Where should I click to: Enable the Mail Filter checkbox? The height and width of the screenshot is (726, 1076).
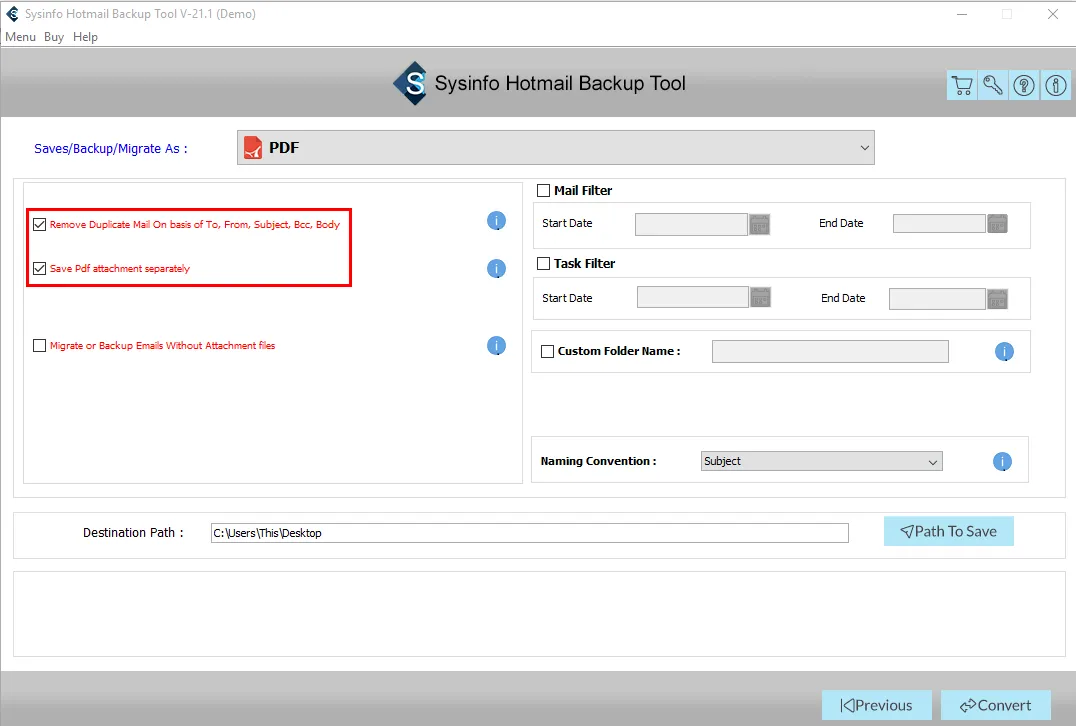pyautogui.click(x=543, y=191)
